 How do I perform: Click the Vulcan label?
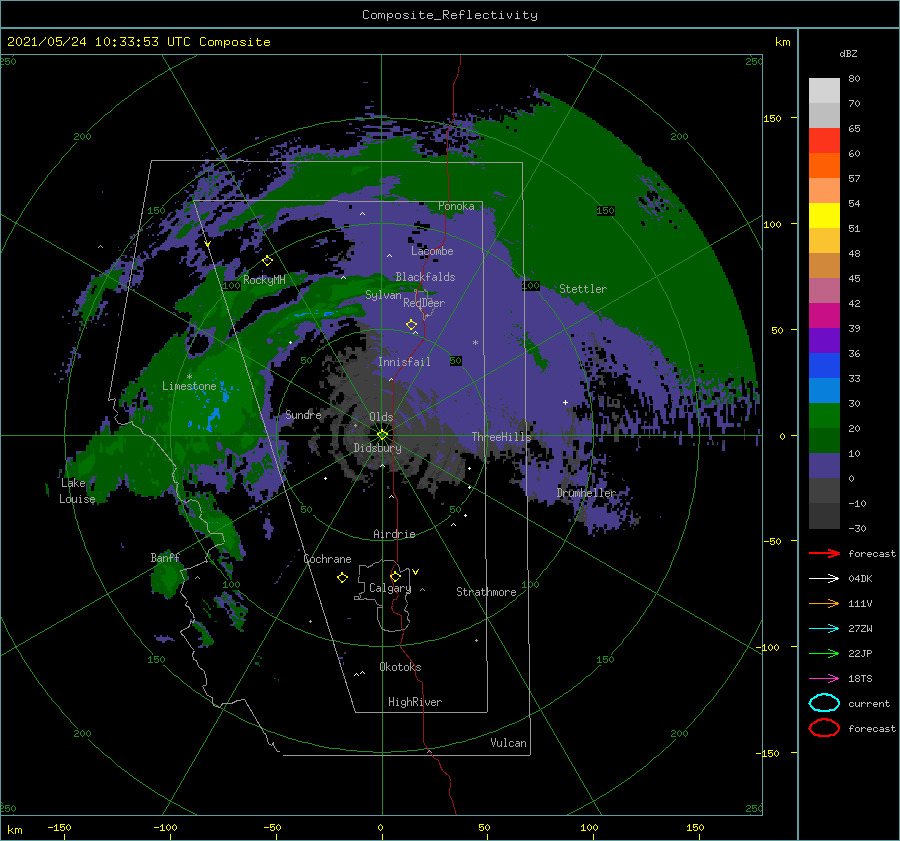(509, 743)
